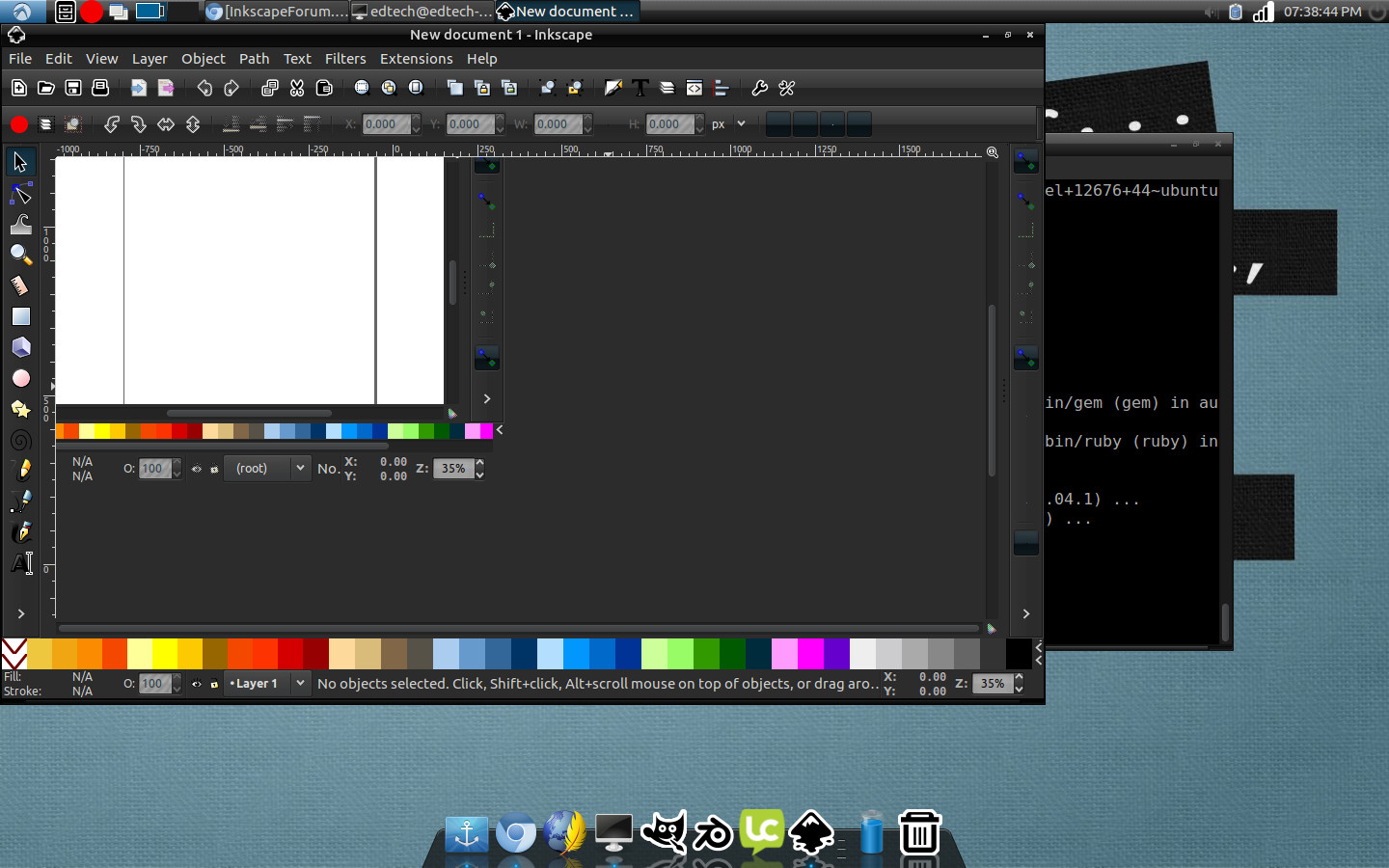Viewport: 1389px width, 868px height.
Task: Expand the toolbox overflow chevron
Action: [x=20, y=613]
